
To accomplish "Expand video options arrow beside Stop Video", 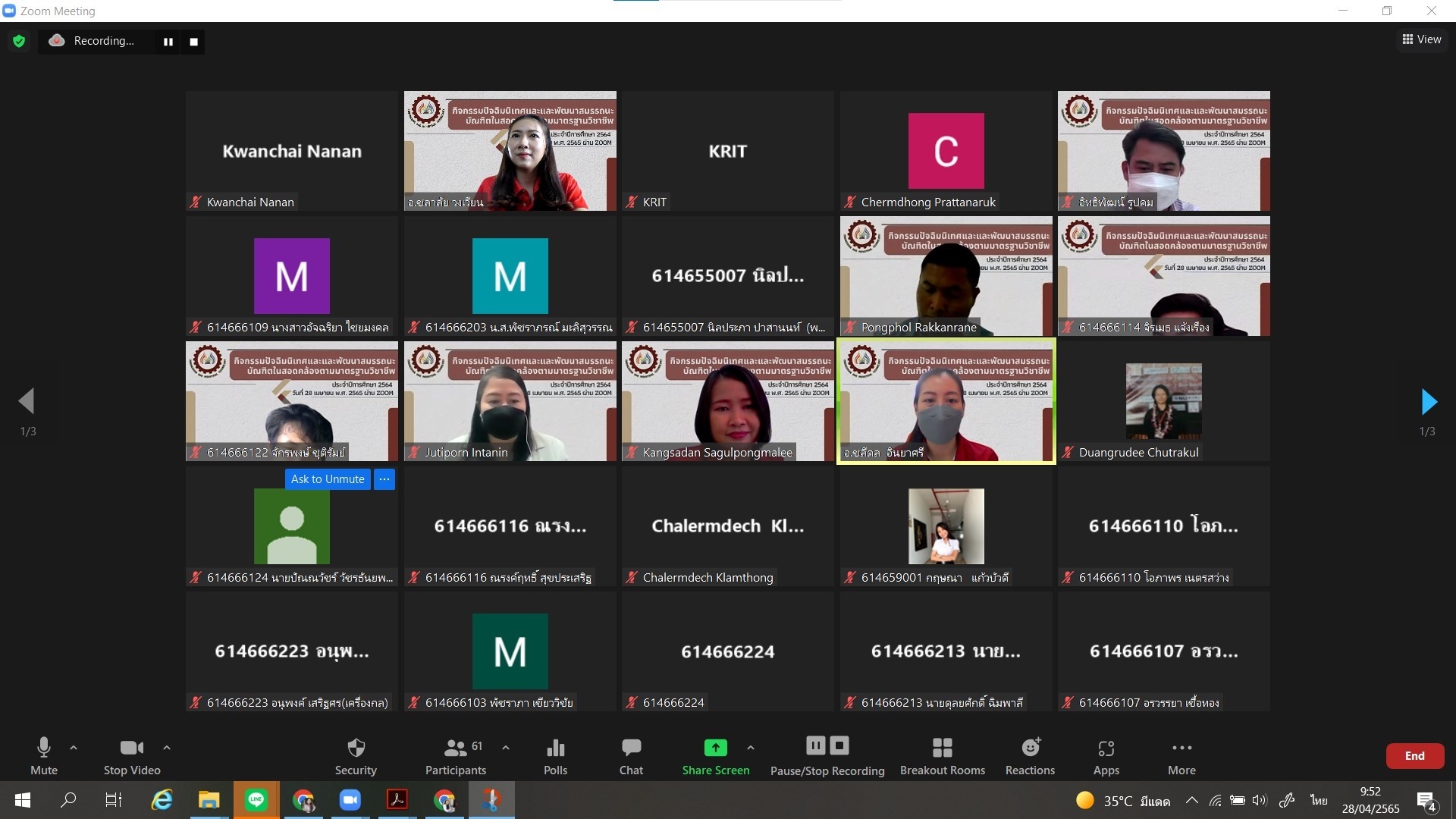I will pos(167,748).
